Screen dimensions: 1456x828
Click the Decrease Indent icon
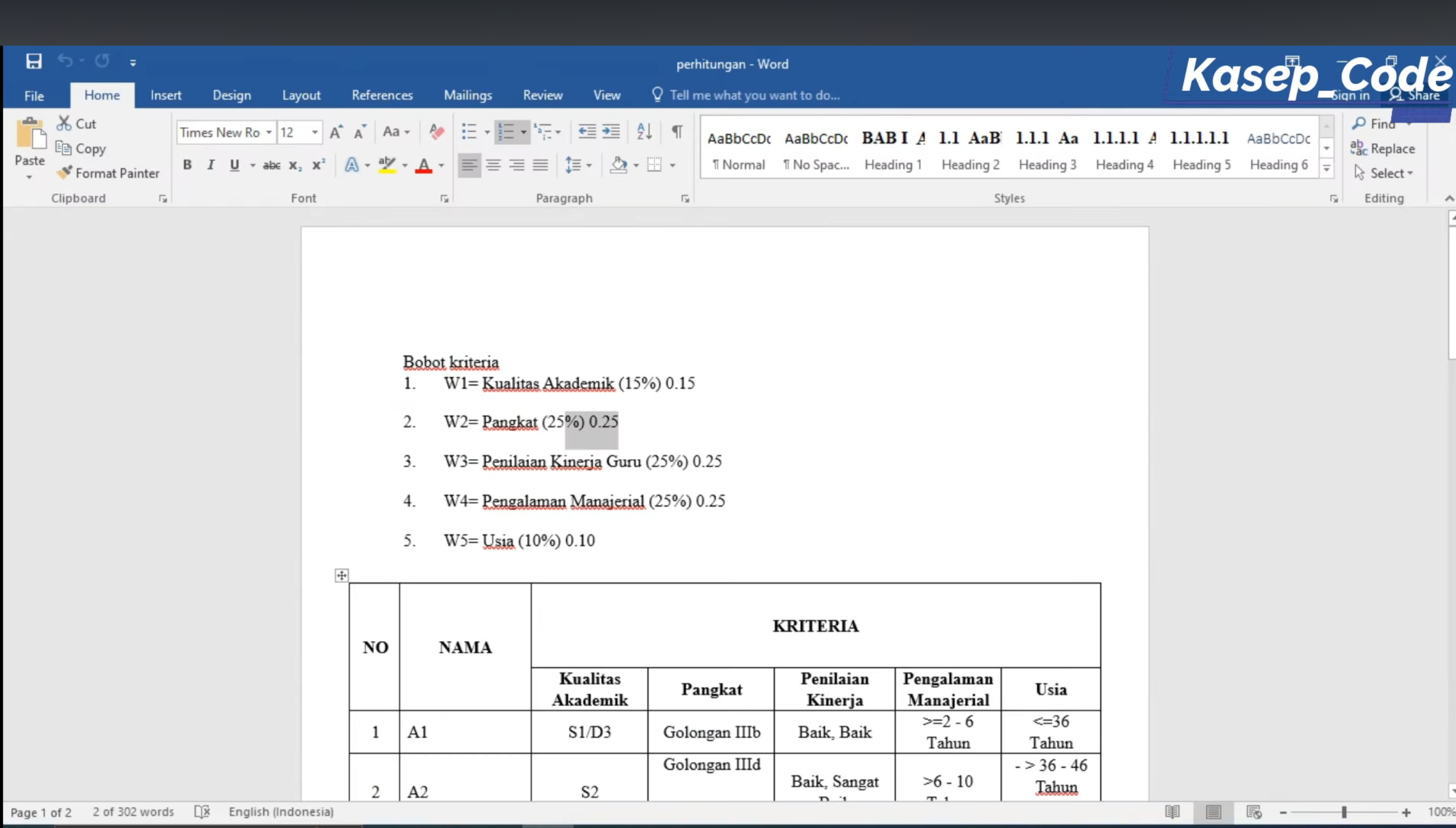point(587,132)
